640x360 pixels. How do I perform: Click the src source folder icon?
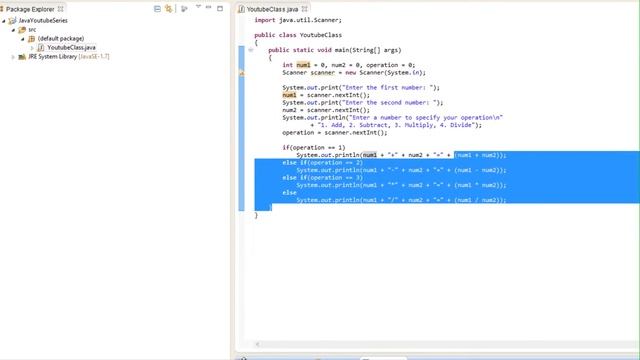(x=22, y=30)
